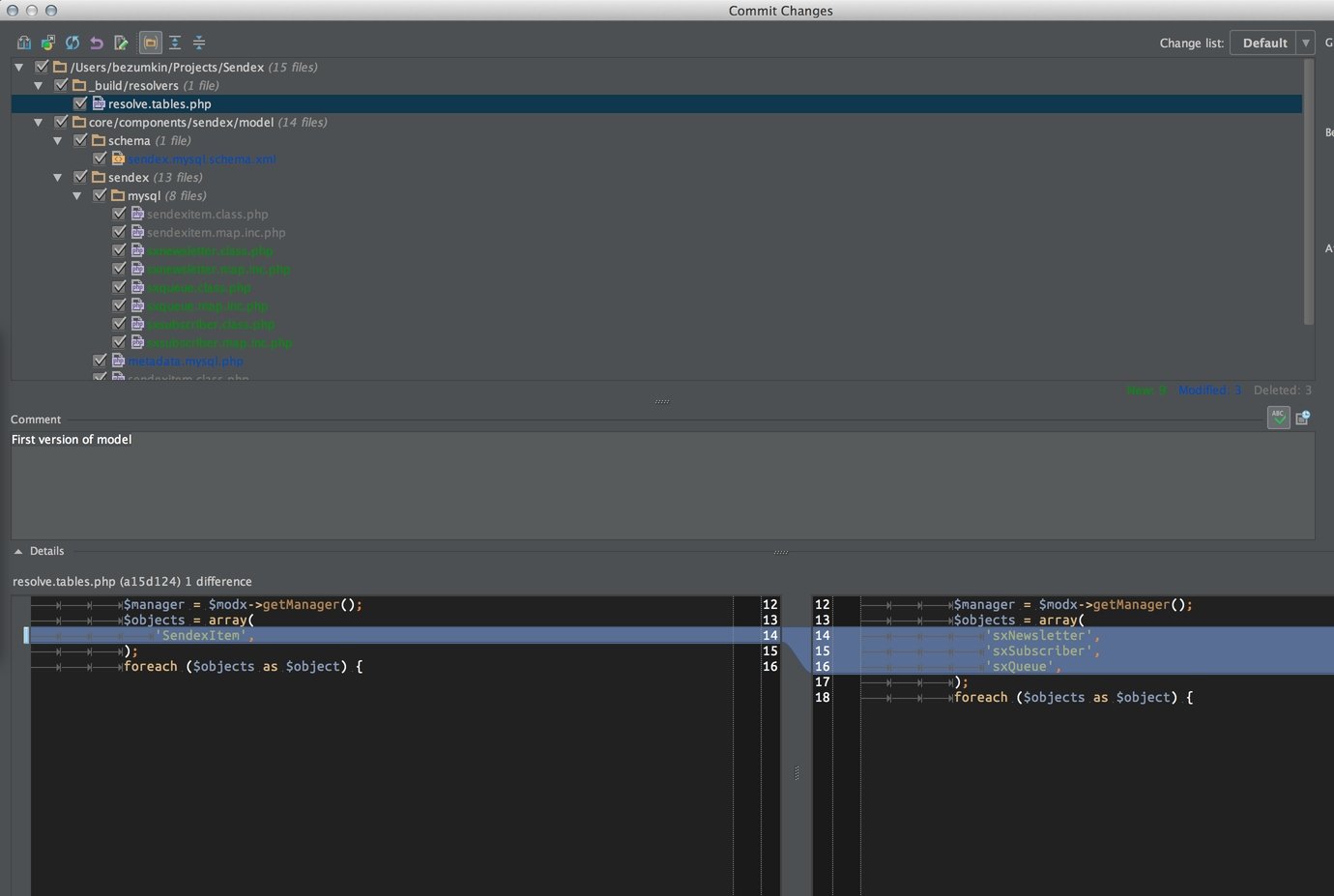Image resolution: width=1334 pixels, height=896 pixels.
Task: Toggle checkbox for sendexitem.class.php in mysql
Action: coord(119,214)
